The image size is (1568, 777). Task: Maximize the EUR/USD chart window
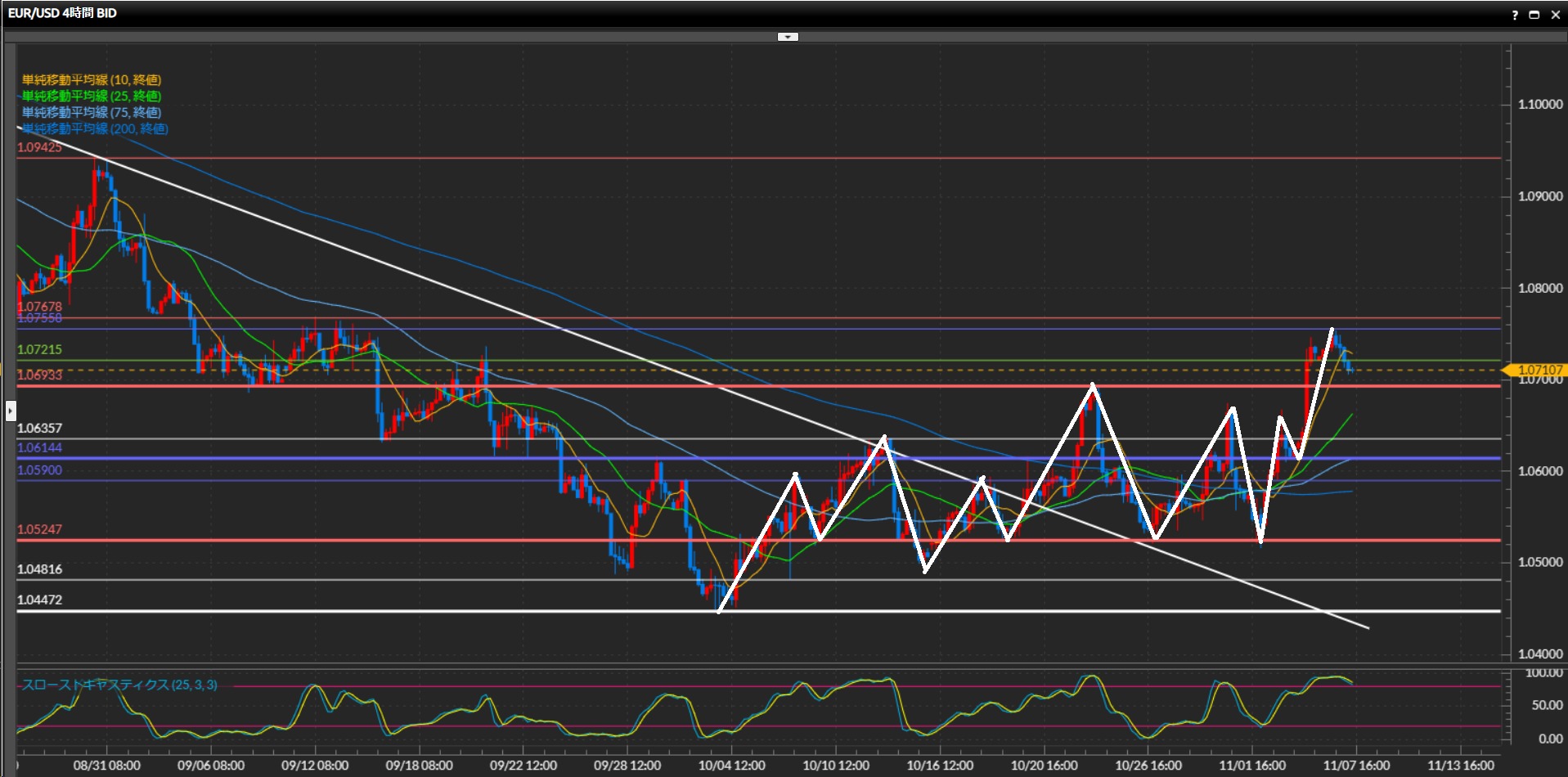click(1534, 15)
